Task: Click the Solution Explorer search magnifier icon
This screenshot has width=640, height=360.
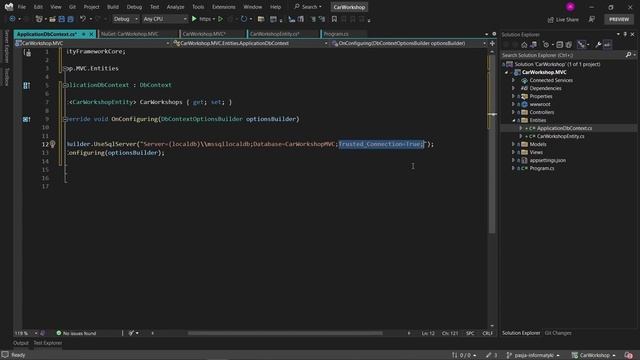Action: click(629, 55)
